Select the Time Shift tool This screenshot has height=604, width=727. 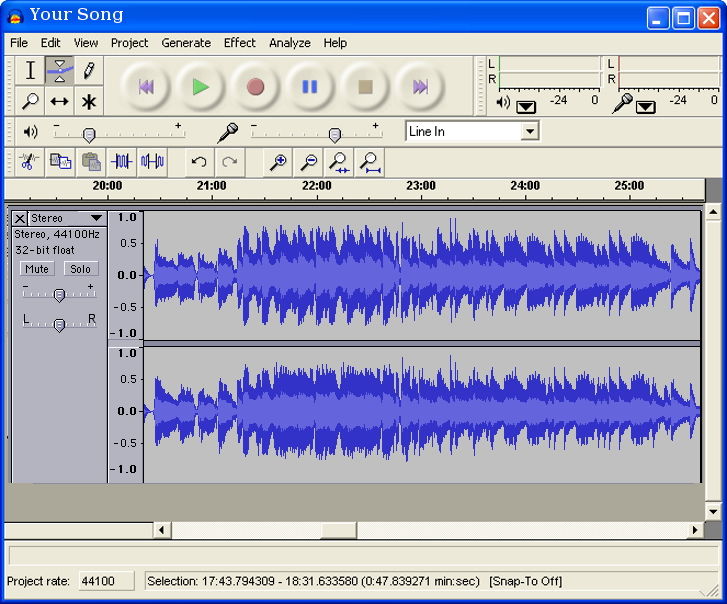tap(60, 101)
